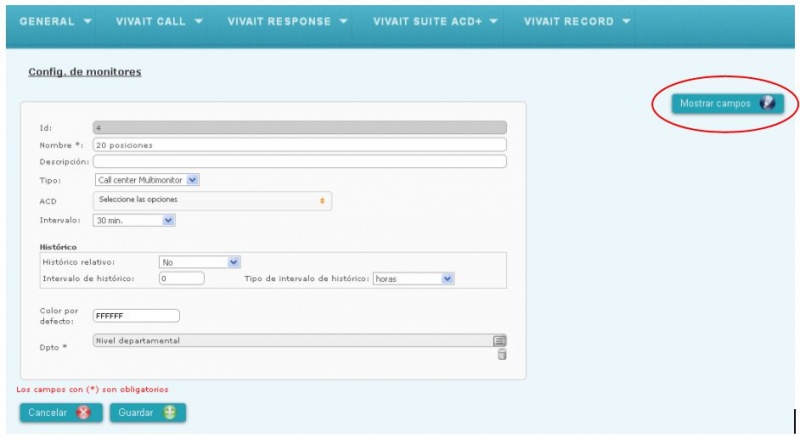Image resolution: width=800 pixels, height=438 pixels.
Task: Focus the Intervalo de histórico field
Action: click(x=182, y=278)
